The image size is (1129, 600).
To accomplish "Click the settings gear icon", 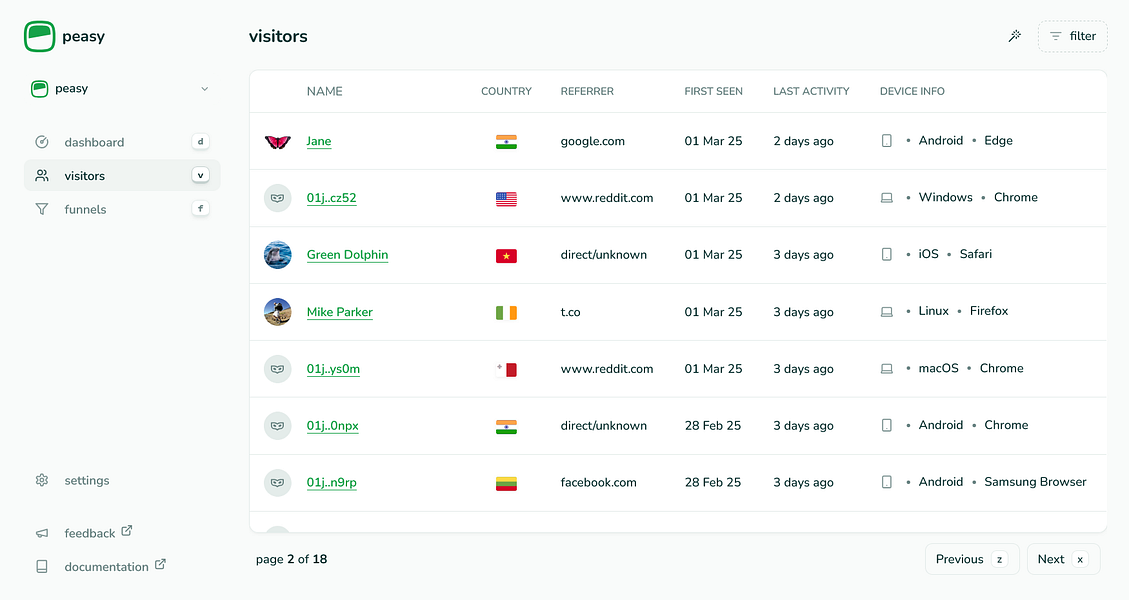I will 42,481.
